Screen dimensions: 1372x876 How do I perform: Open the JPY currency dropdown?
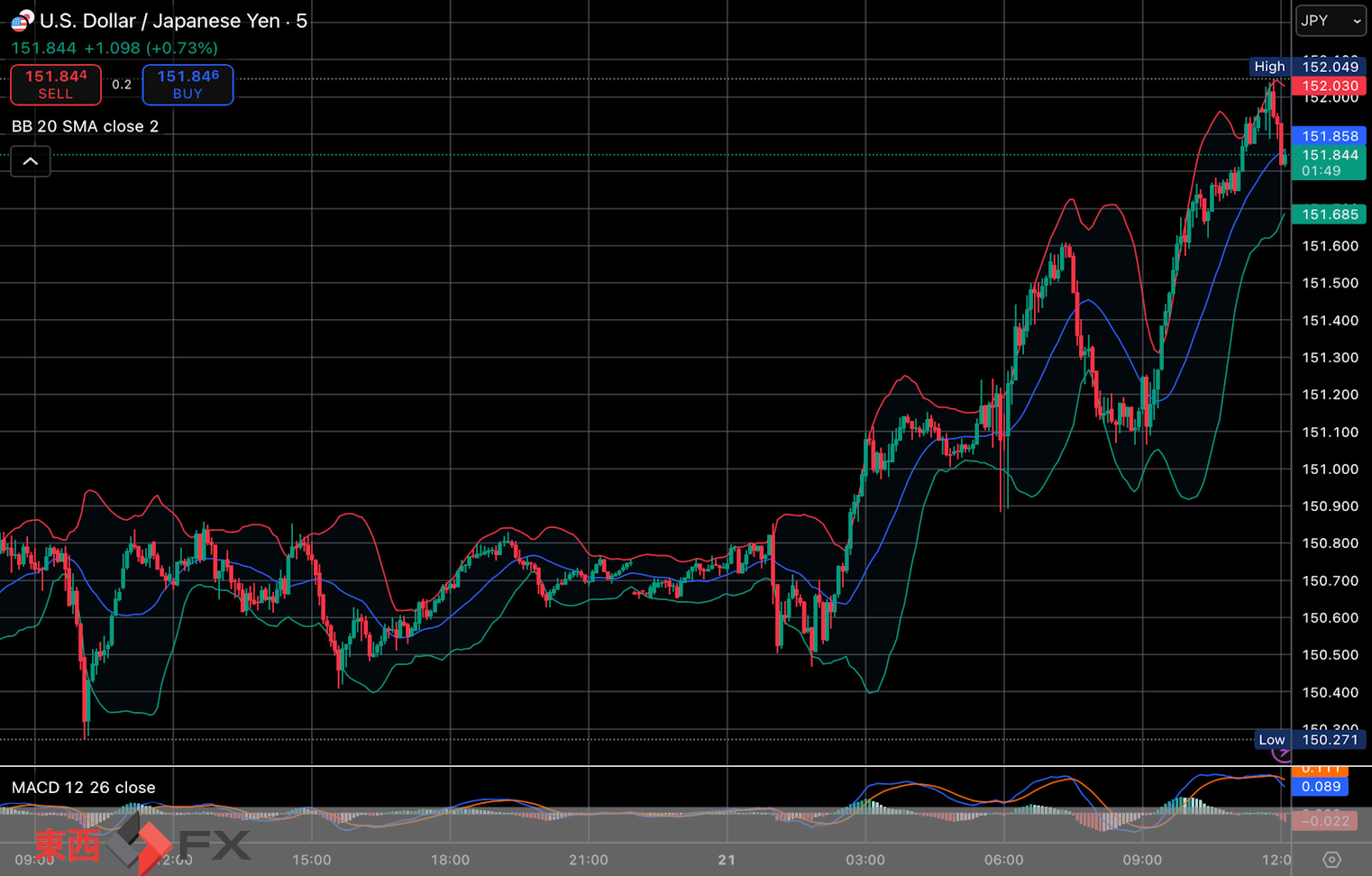[1331, 21]
